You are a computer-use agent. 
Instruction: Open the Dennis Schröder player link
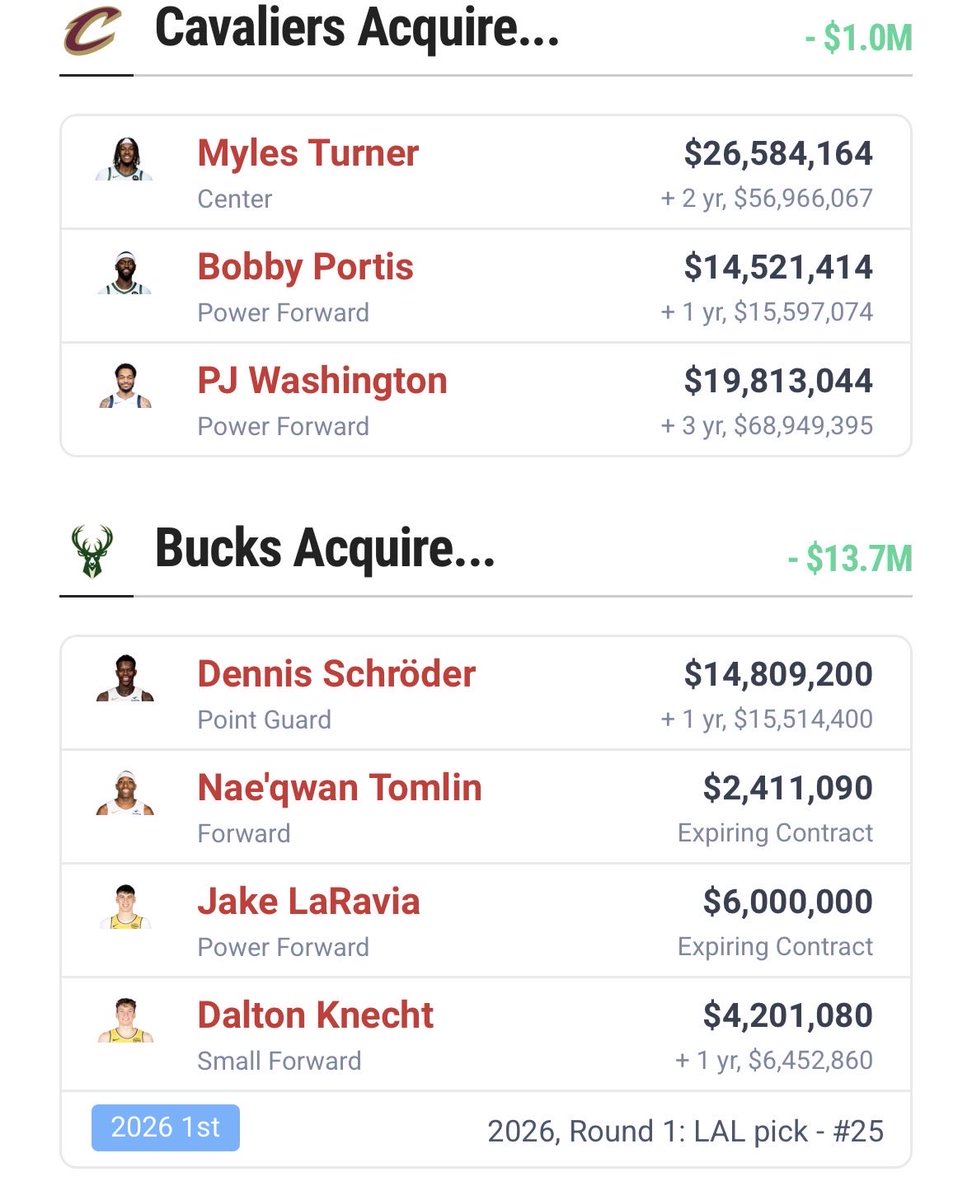click(x=336, y=674)
